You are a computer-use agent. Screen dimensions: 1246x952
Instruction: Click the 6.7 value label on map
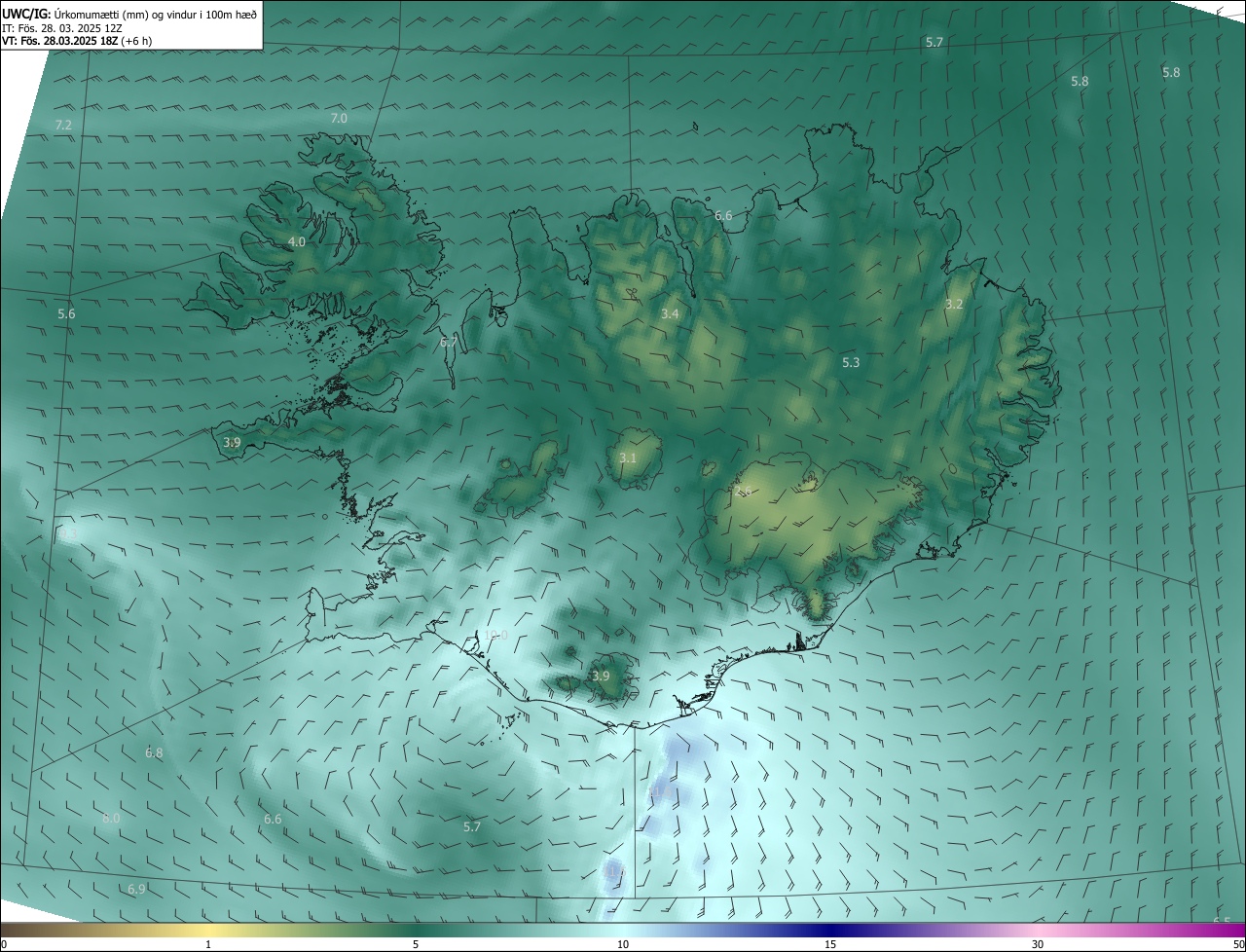pos(448,342)
